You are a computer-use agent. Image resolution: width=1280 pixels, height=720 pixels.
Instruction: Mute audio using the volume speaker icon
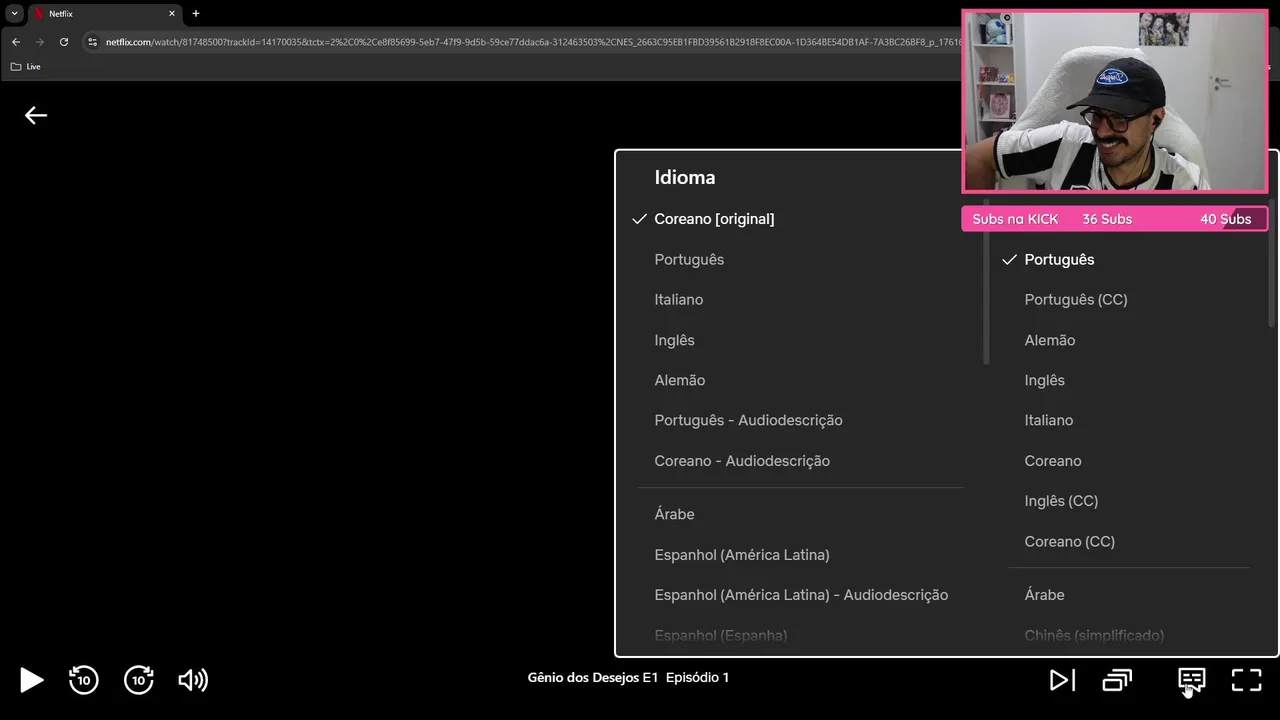pos(193,680)
